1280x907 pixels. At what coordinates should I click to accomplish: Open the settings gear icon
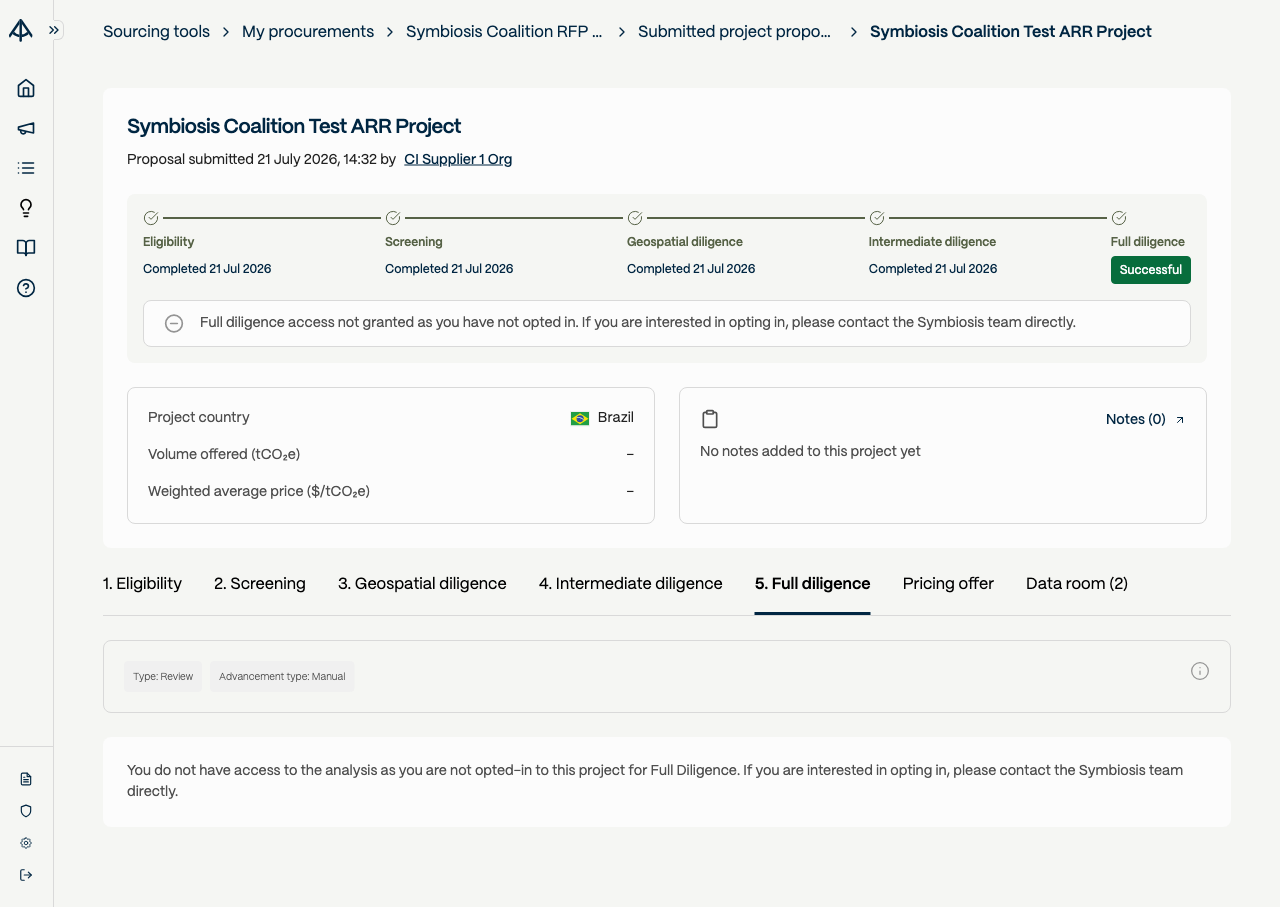click(26, 843)
